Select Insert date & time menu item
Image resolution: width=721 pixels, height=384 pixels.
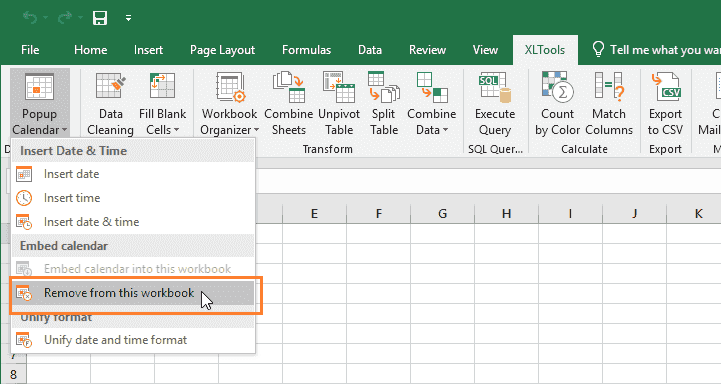click(x=132, y=222)
